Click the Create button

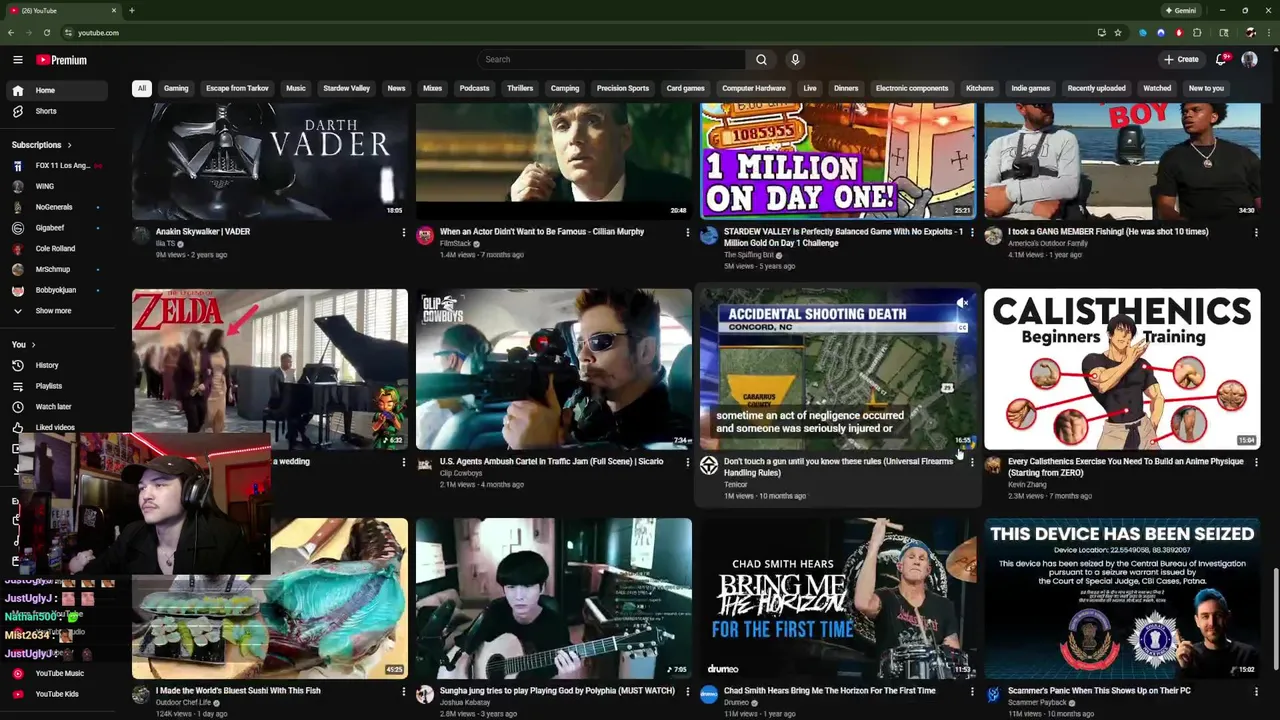[1181, 60]
